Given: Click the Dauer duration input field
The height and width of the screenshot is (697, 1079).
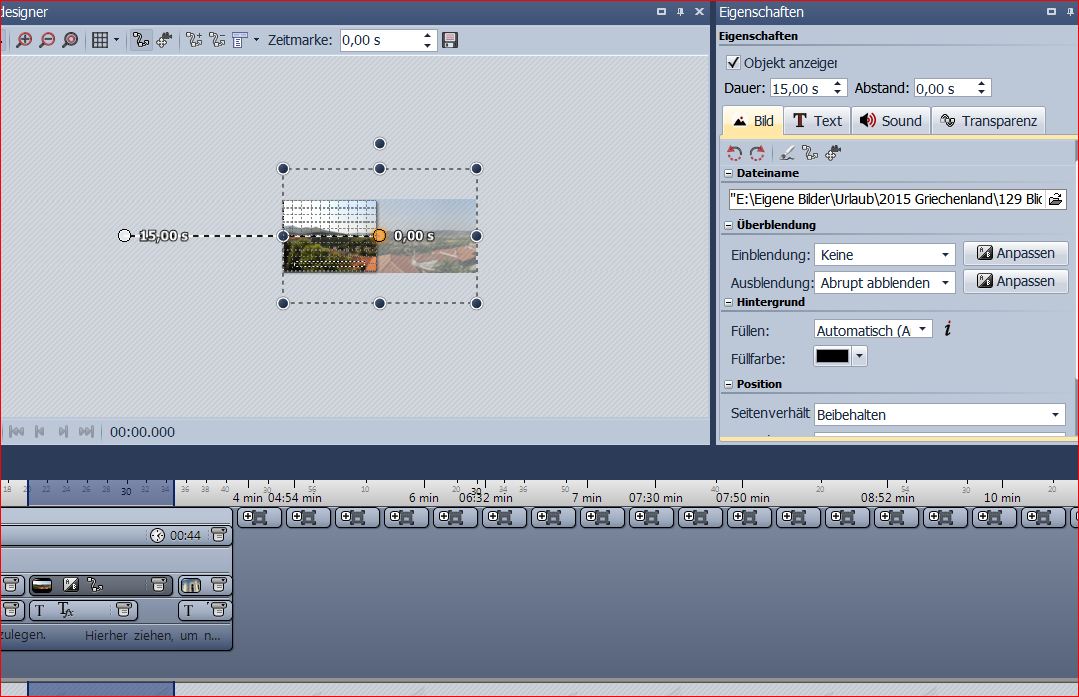Looking at the screenshot, I should point(800,89).
